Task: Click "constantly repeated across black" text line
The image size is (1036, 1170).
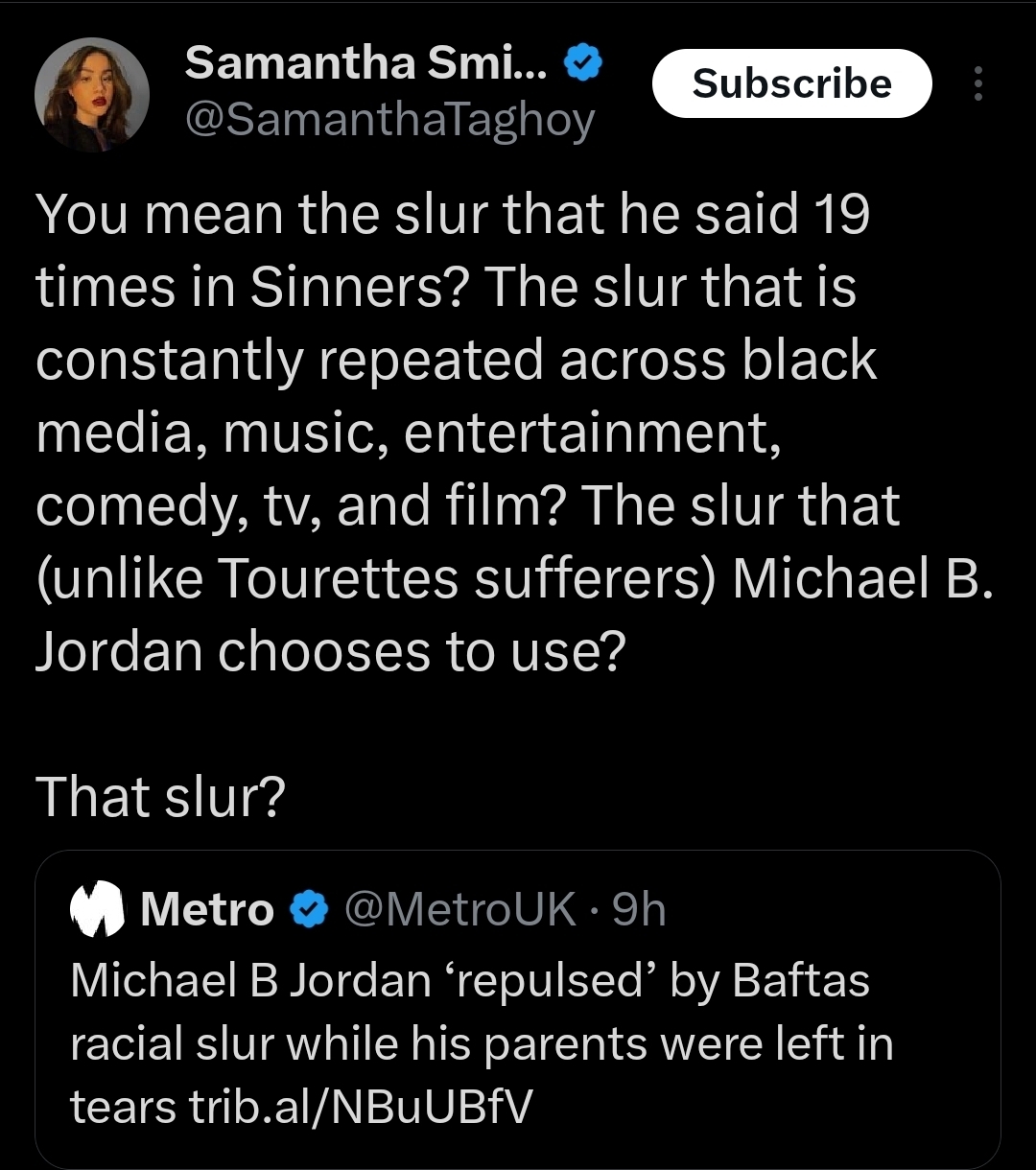Action: 456,360
